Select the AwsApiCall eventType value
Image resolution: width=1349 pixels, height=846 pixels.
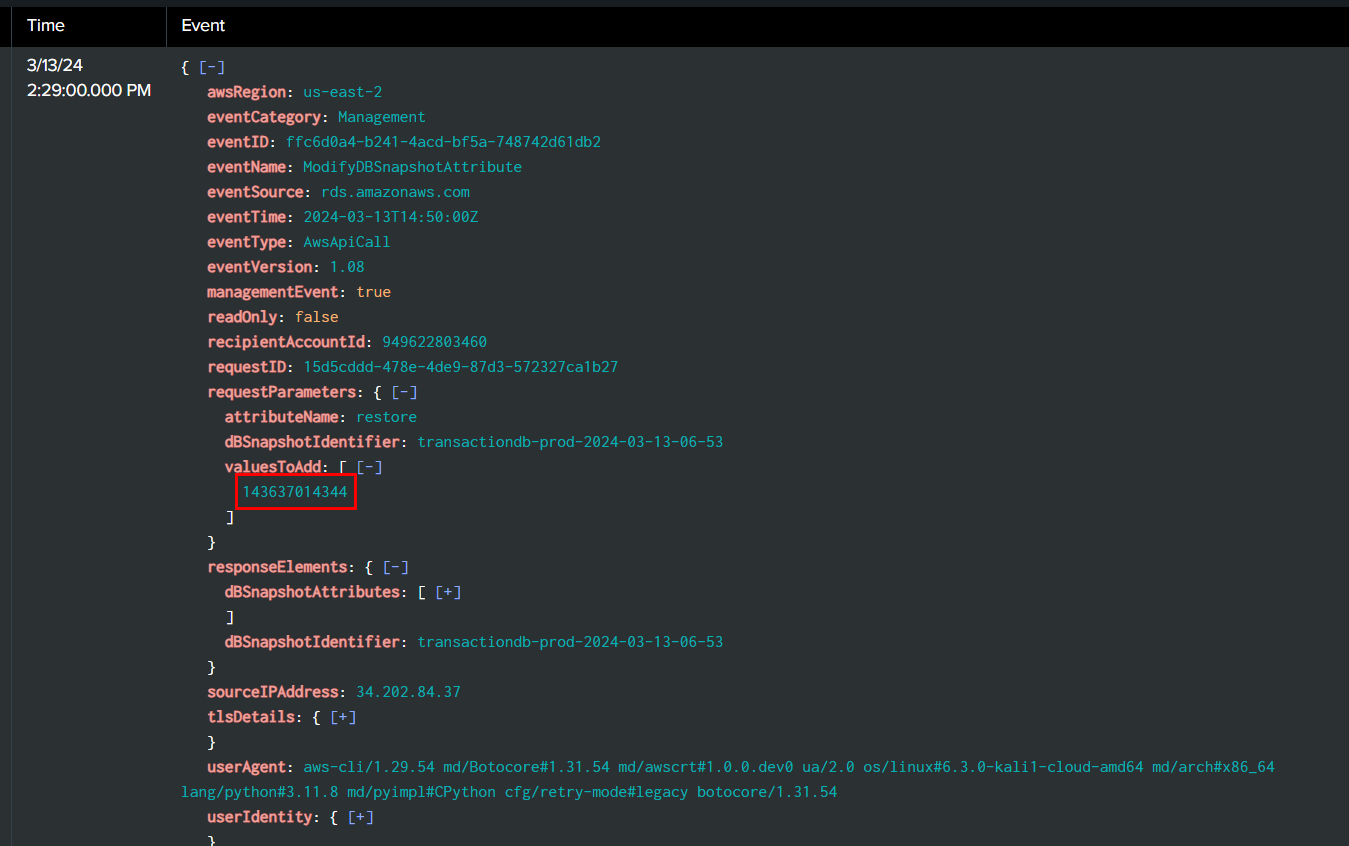346,242
